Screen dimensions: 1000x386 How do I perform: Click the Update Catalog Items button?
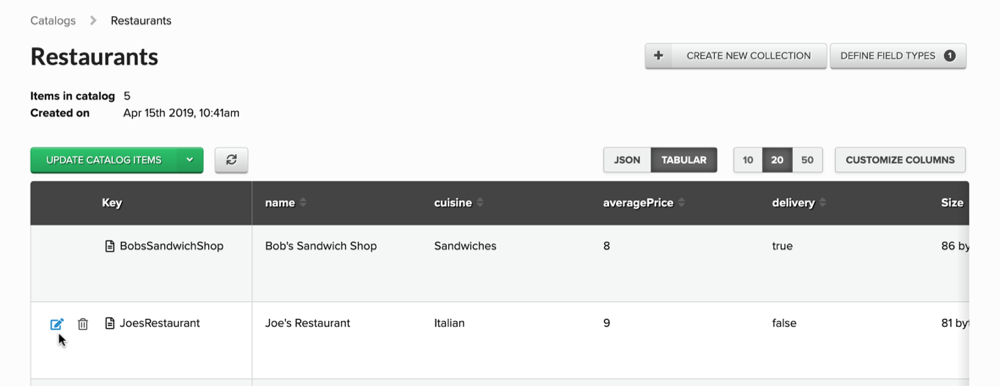(104, 160)
